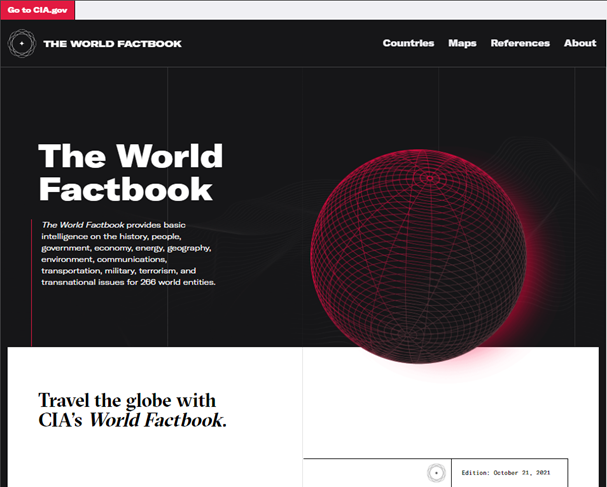Click the 'Edition: October 21, 2021' text
The height and width of the screenshot is (487, 607).
click(506, 473)
